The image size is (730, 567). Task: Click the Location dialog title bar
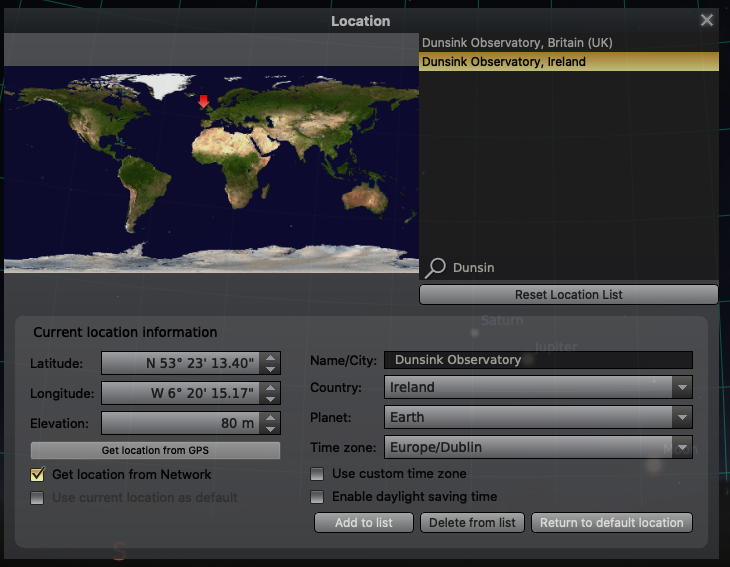tap(361, 20)
